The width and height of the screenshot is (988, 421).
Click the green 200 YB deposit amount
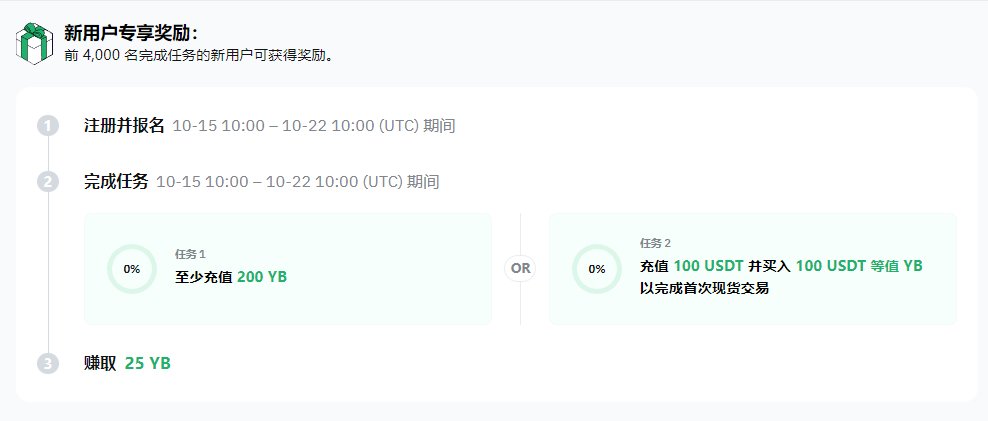coord(262,277)
